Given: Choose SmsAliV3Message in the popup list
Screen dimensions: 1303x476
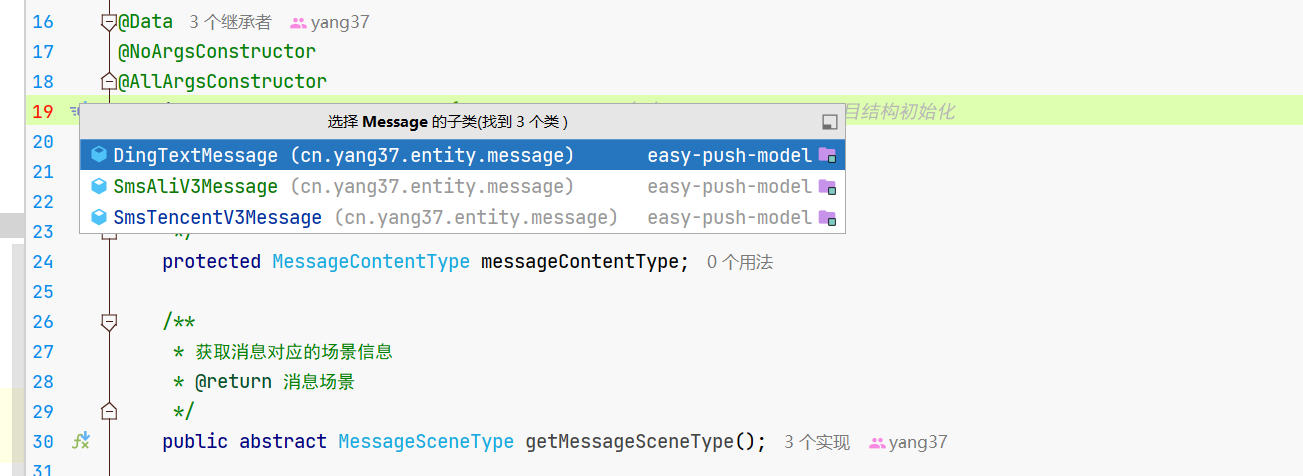Looking at the screenshot, I should click(x=462, y=186).
